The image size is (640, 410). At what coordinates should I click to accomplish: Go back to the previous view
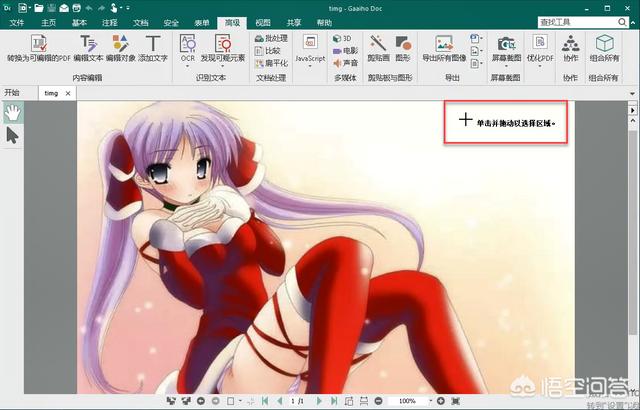click(x=201, y=401)
